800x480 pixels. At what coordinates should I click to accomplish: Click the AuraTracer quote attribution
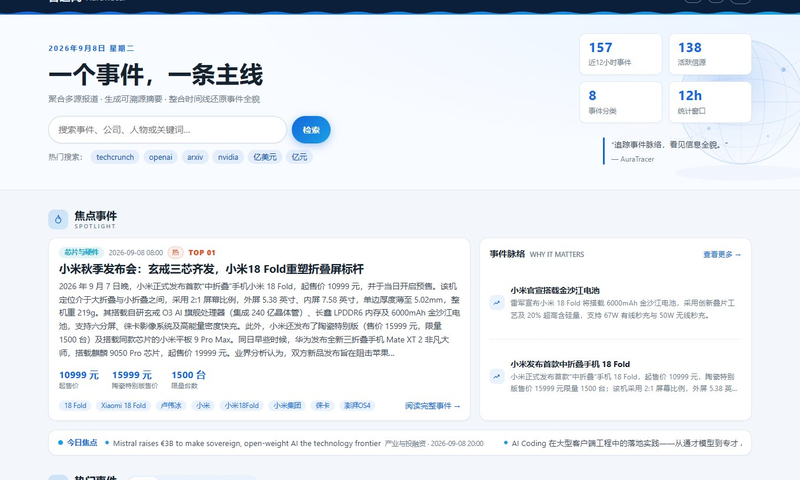(x=633, y=159)
